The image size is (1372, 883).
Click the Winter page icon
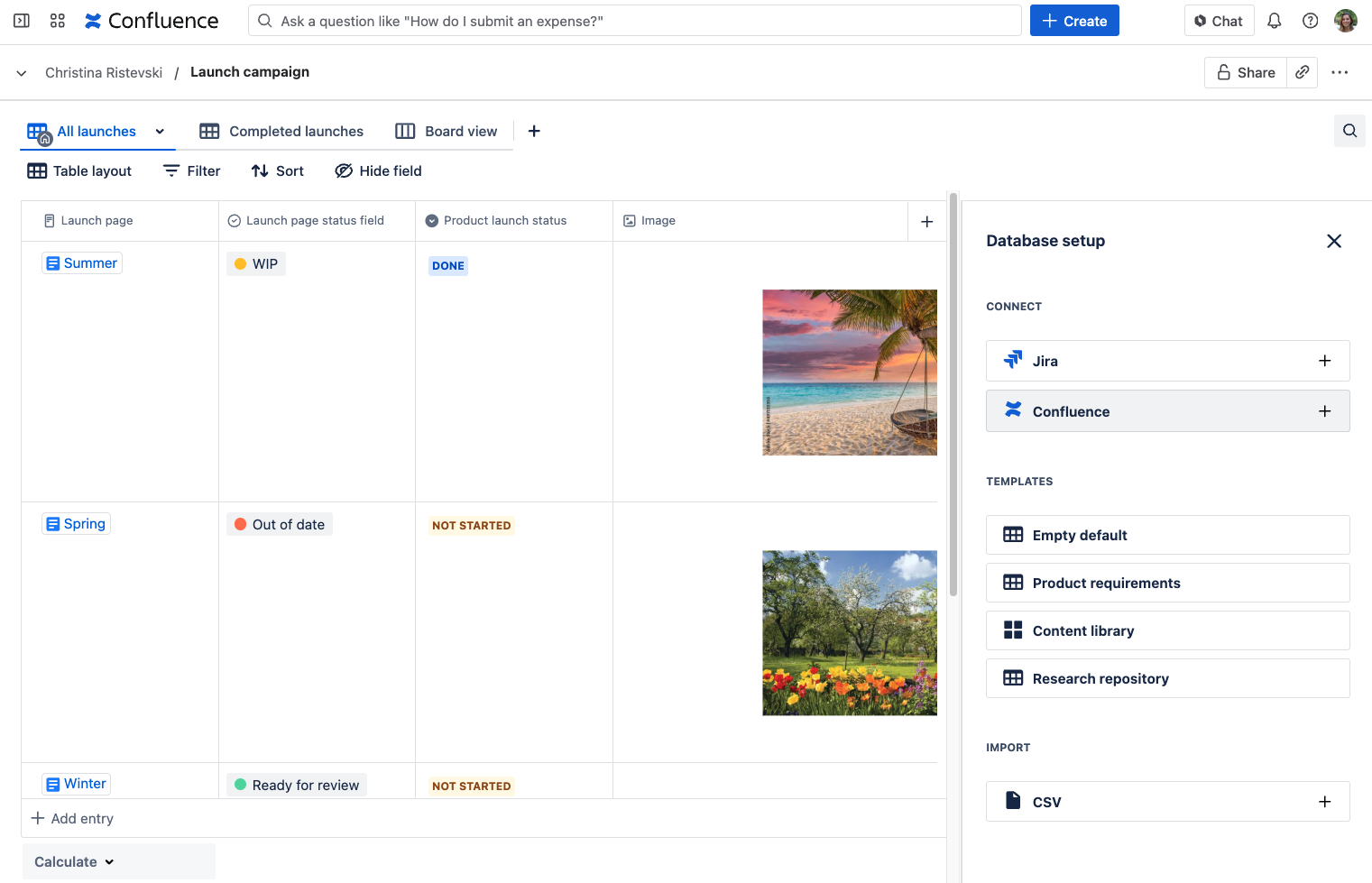[x=53, y=785]
